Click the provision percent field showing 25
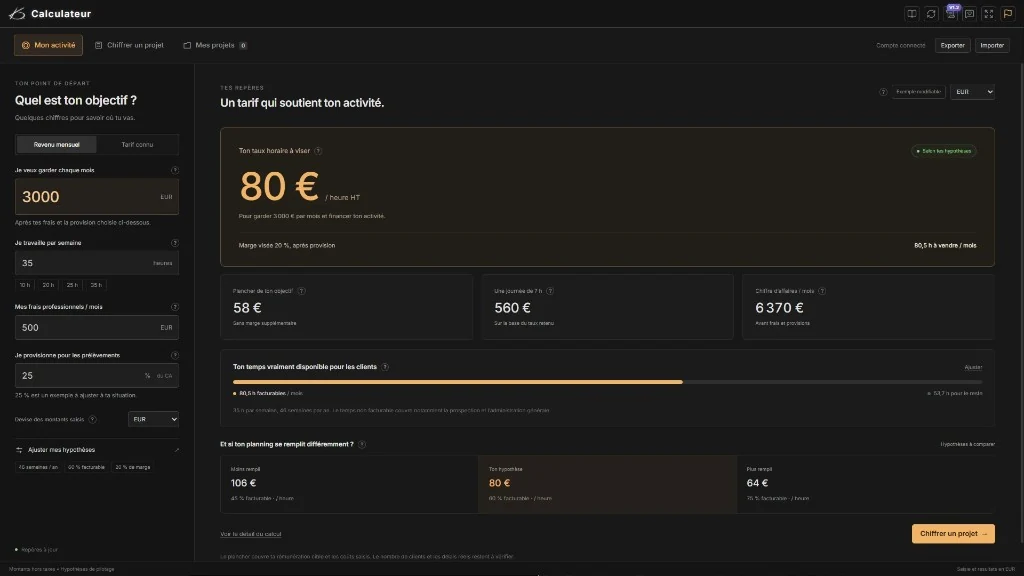The image size is (1024, 576). [x=97, y=376]
